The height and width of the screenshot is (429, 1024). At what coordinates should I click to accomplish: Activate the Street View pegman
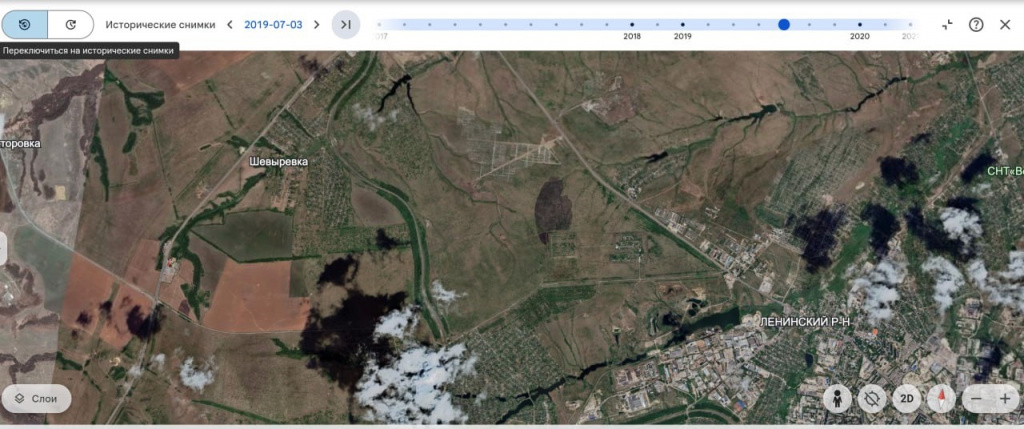tap(837, 398)
